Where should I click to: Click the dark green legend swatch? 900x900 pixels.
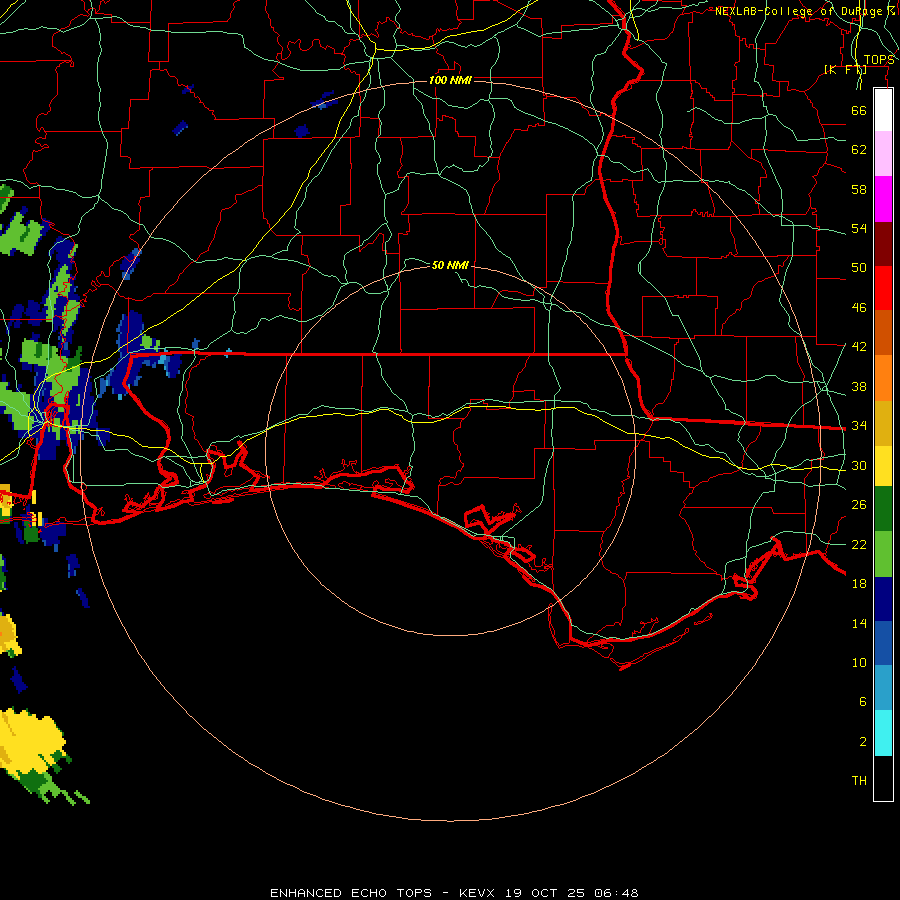(x=883, y=509)
